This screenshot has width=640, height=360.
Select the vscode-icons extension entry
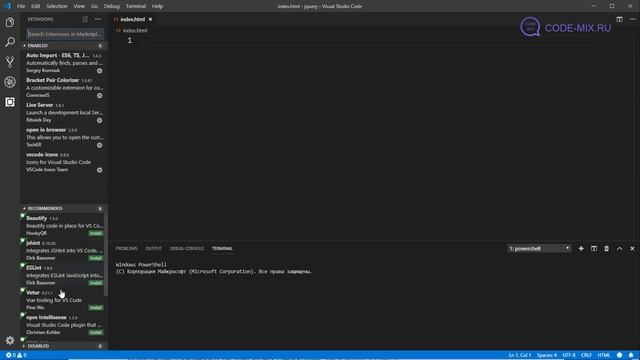64,162
